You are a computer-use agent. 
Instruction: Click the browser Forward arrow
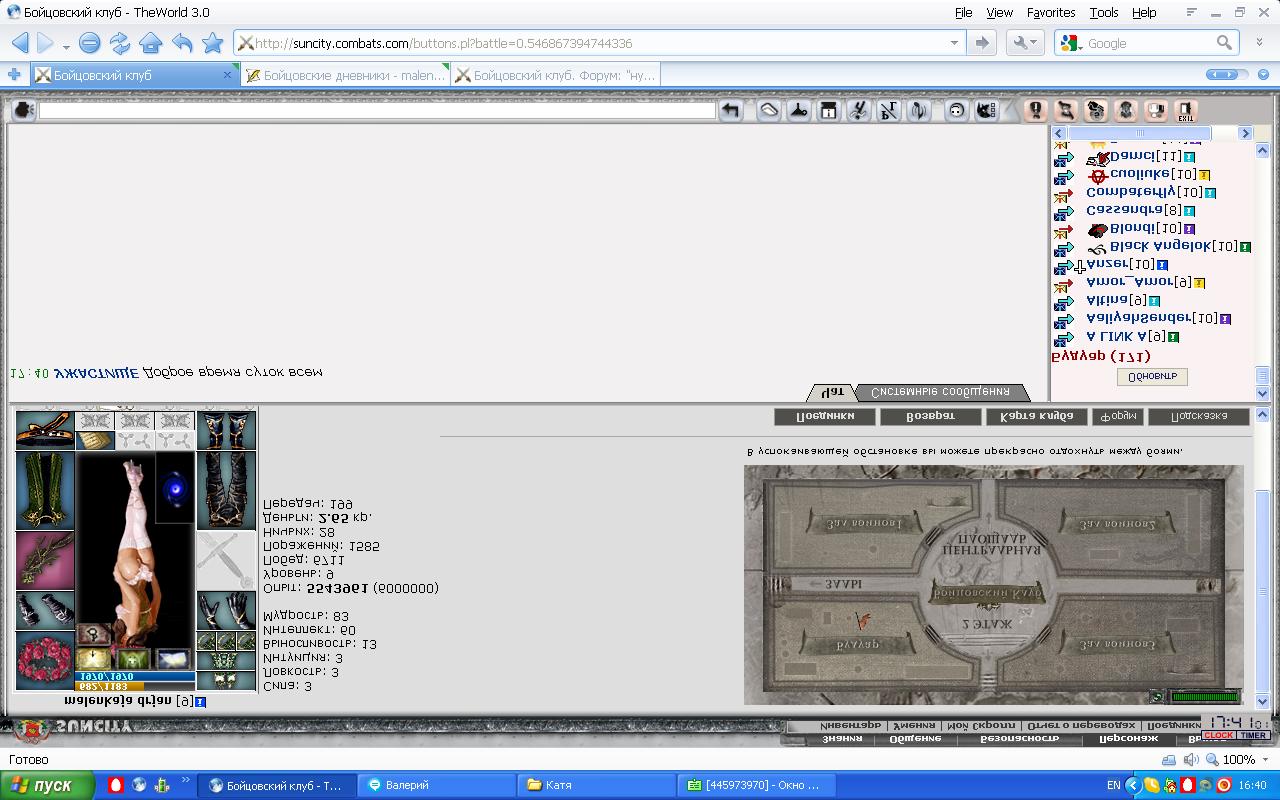click(45, 43)
